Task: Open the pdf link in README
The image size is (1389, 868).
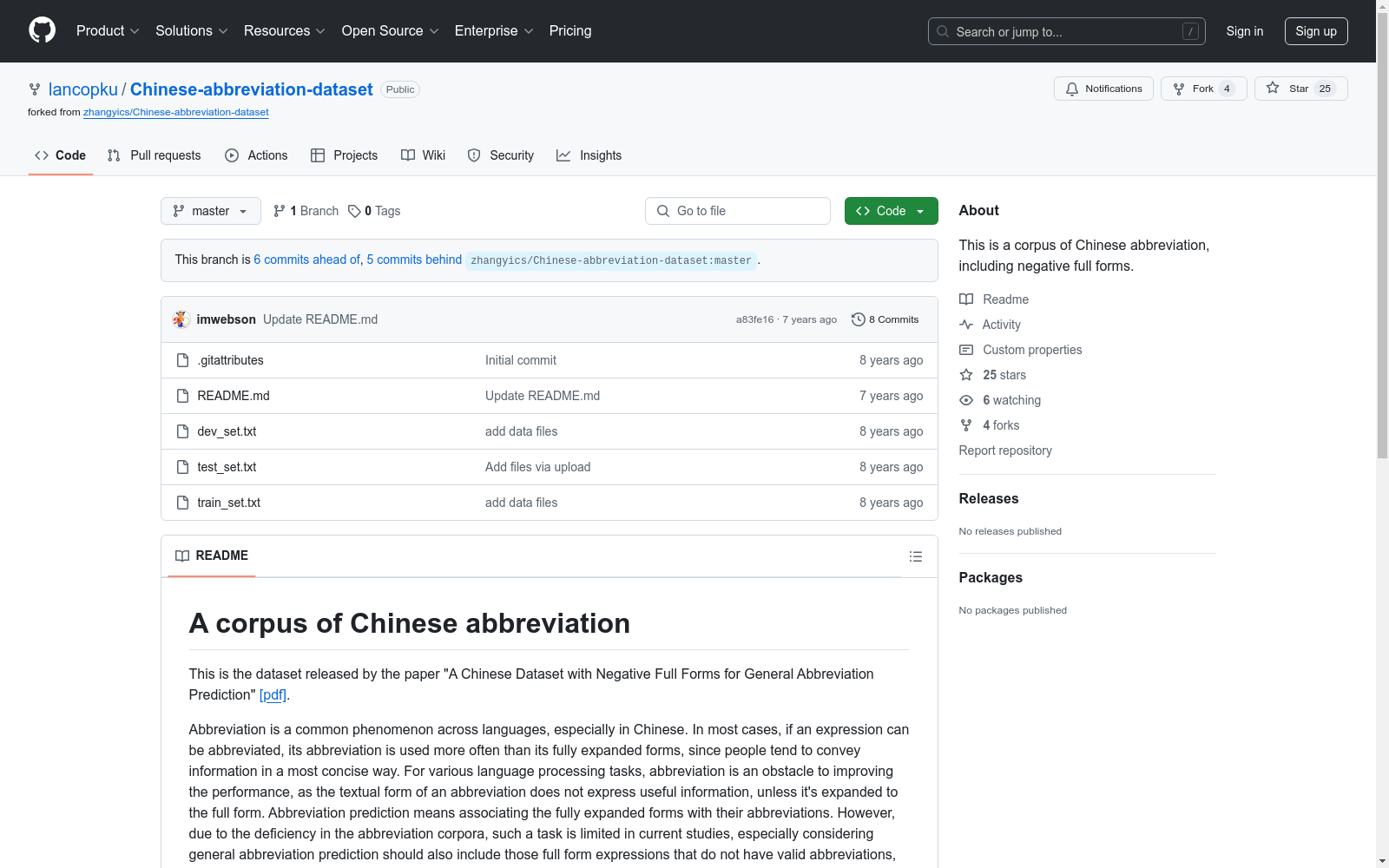Action: point(273,694)
